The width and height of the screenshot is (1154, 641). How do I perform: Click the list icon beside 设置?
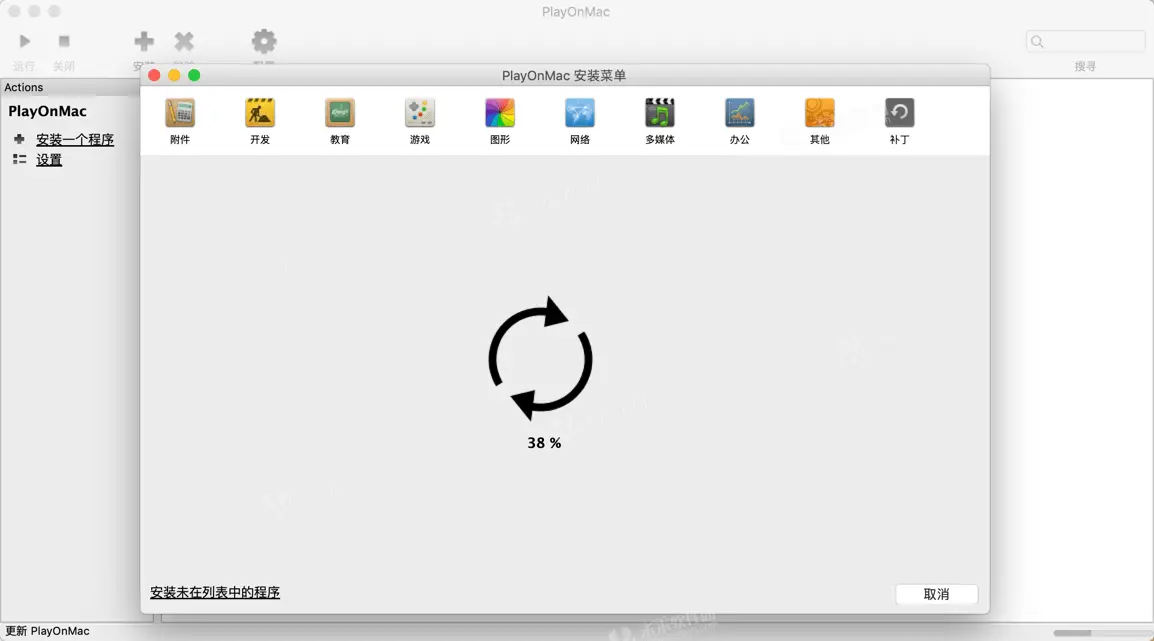pos(19,159)
